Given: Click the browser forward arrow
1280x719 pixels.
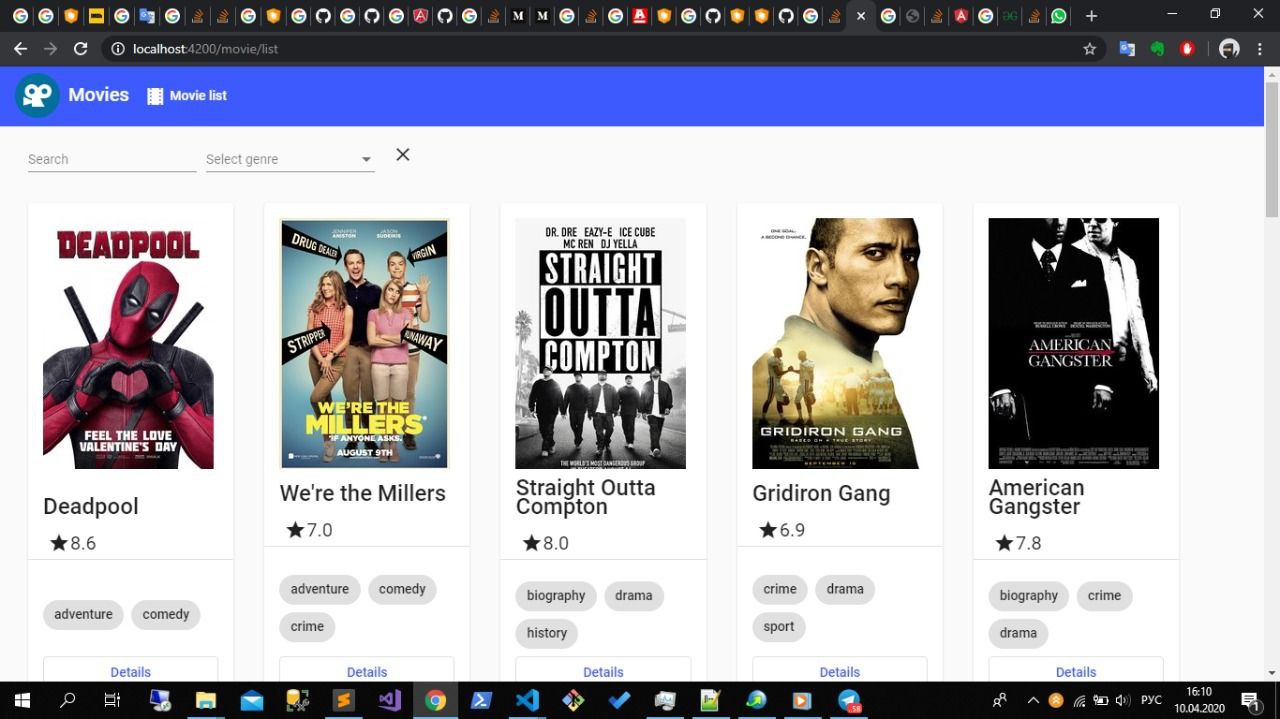Looking at the screenshot, I should [x=51, y=49].
